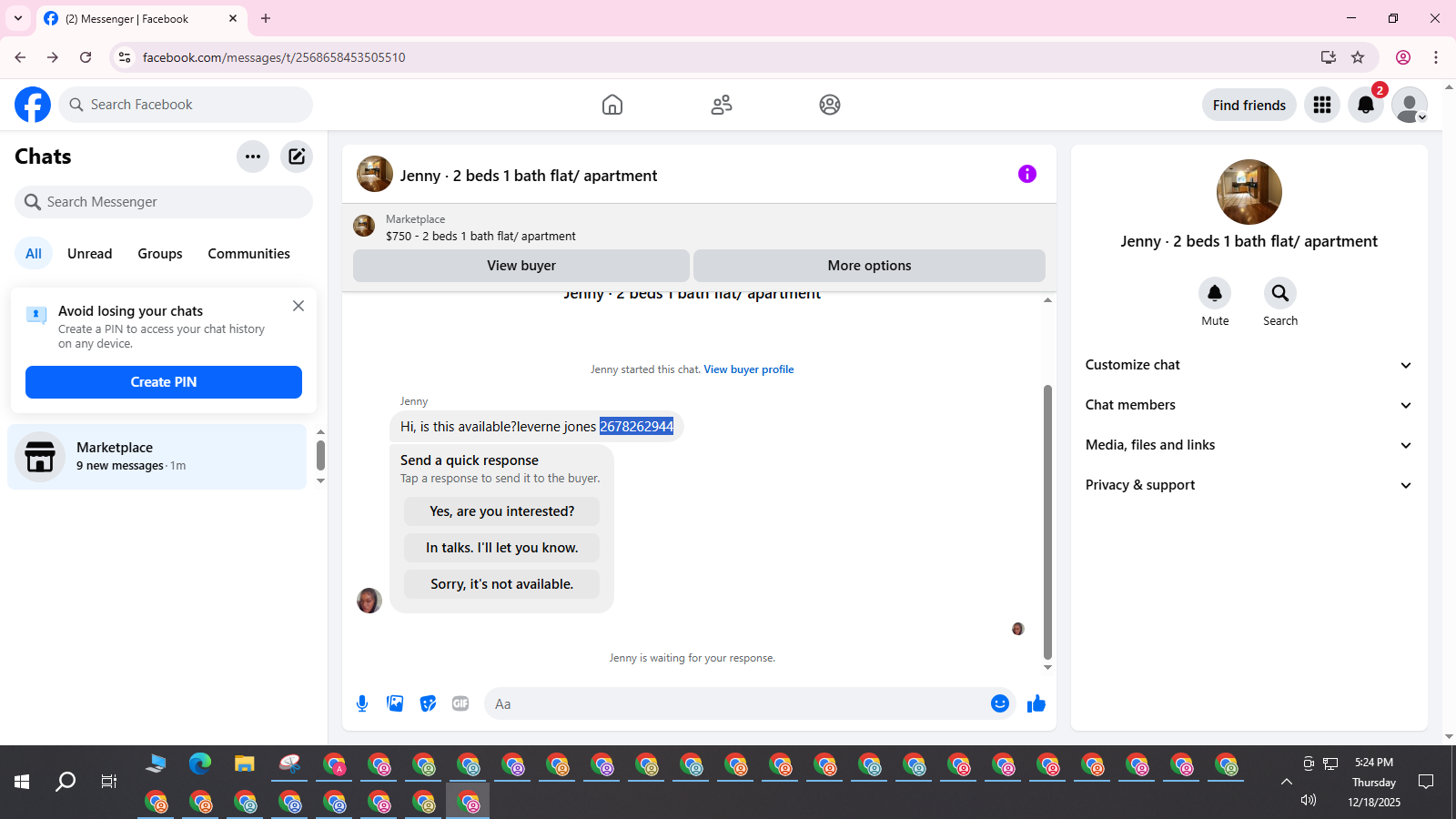Switch to Messenger | Facebook browser tab
This screenshot has width=1456, height=819.
141,18
